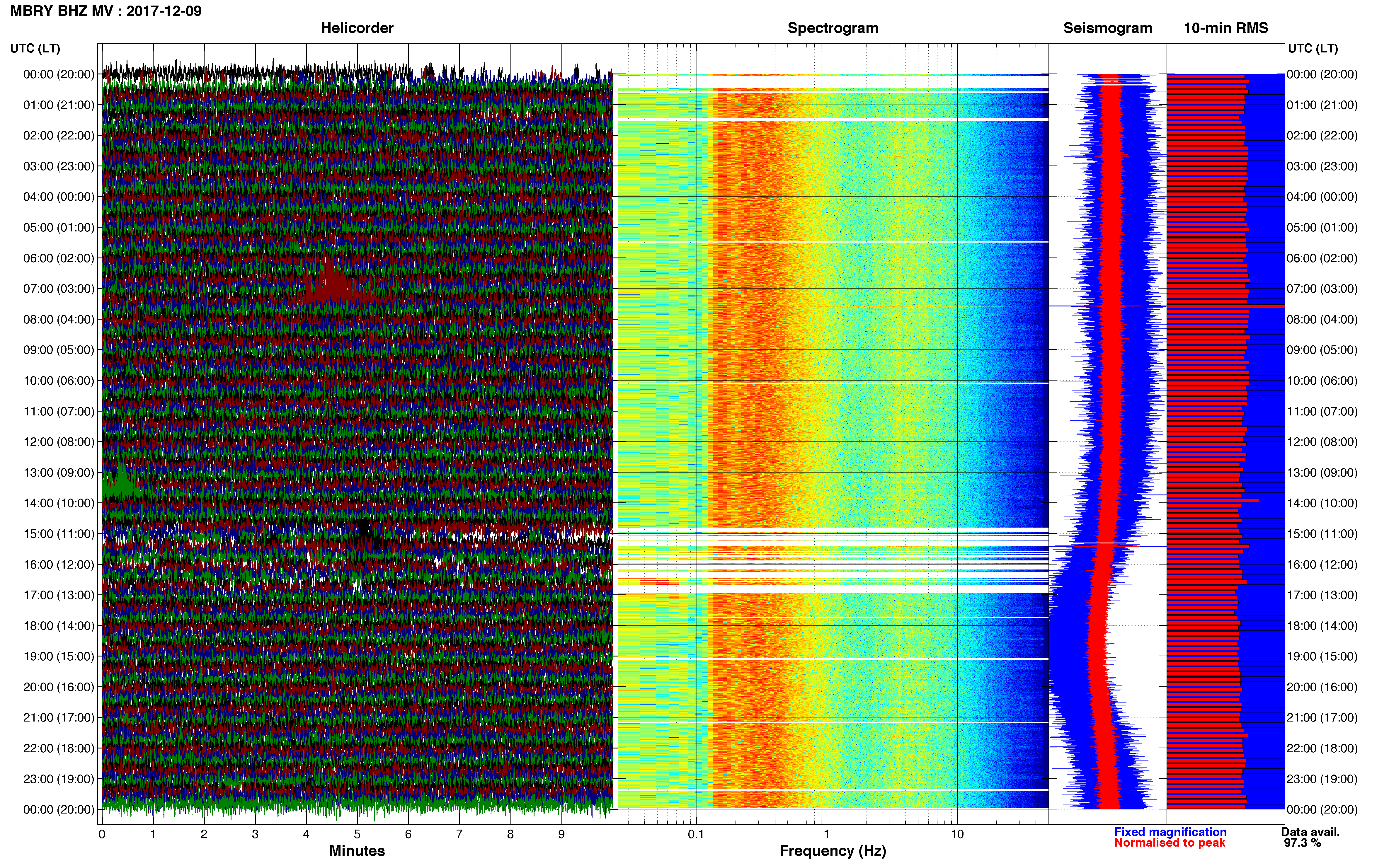
Task: Click left-axis time label "15:00 (11:00)"
Action: tap(59, 534)
